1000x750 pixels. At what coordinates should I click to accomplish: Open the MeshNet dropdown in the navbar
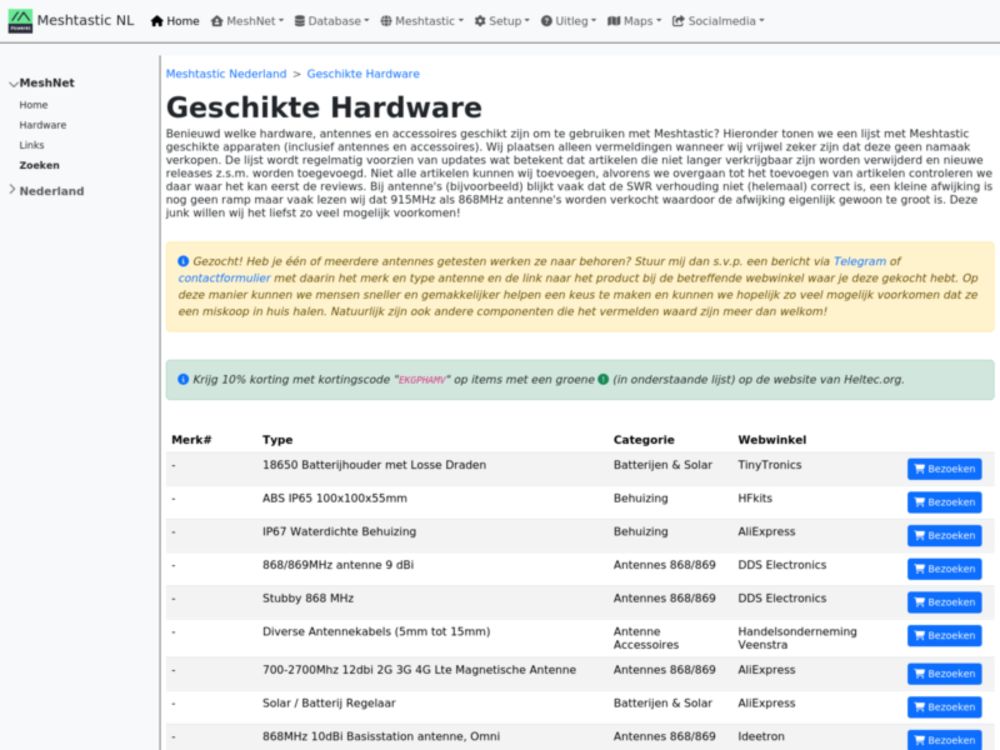pyautogui.click(x=247, y=21)
